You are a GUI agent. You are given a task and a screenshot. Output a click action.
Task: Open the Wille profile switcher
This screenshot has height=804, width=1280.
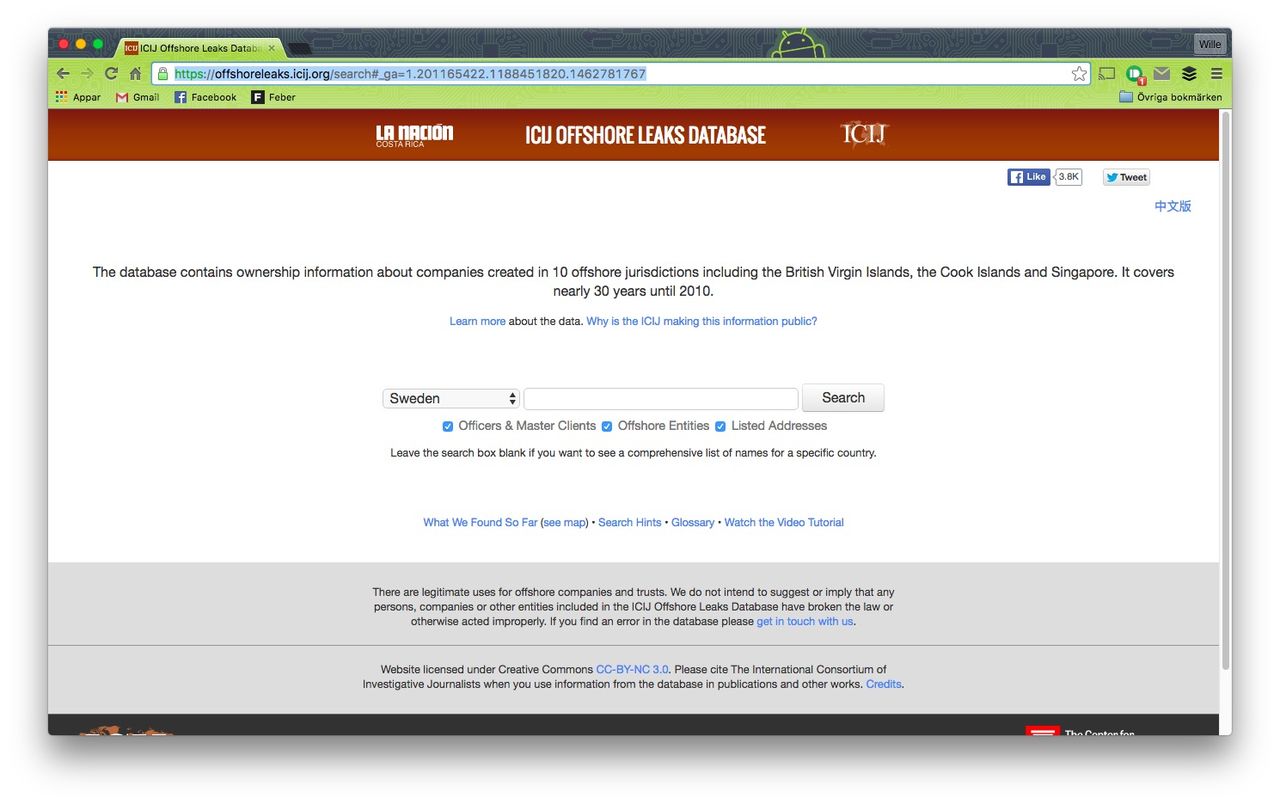point(1210,44)
